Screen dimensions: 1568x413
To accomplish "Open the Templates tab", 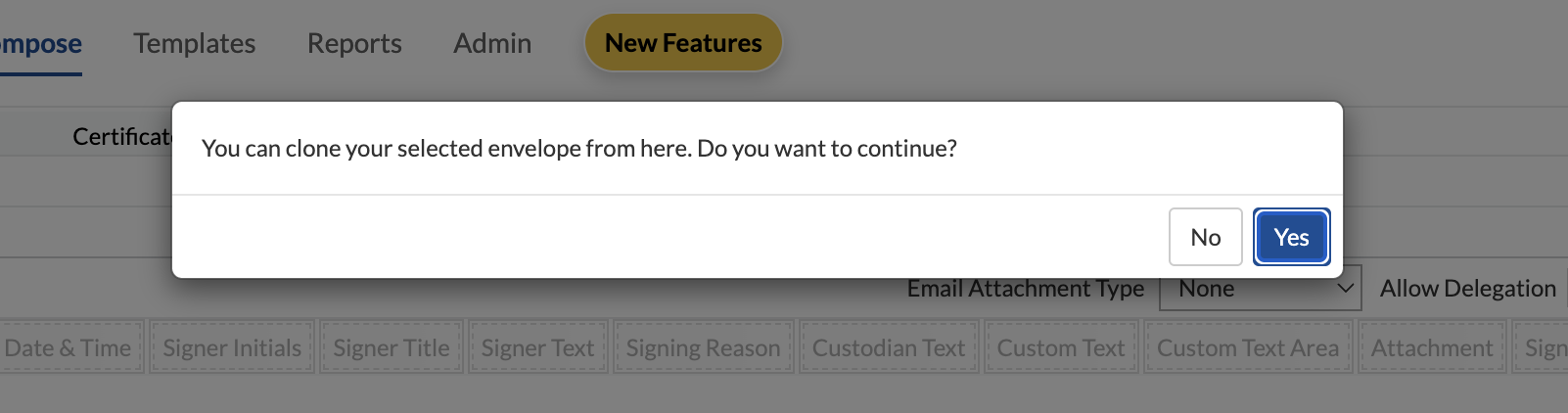I will pyautogui.click(x=194, y=43).
